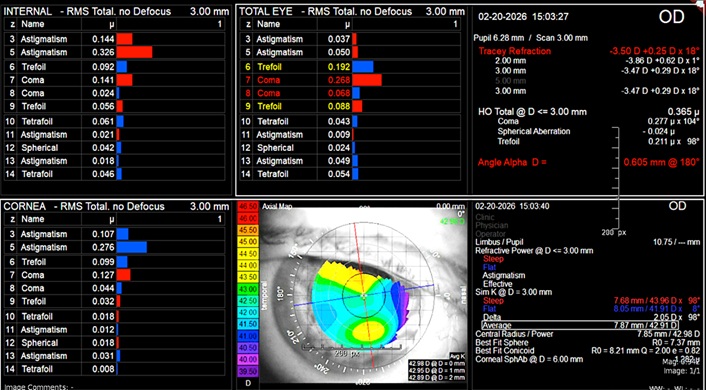This screenshot has height=390, width=706.
Task: Click the Axial Map title label
Action: point(277,206)
